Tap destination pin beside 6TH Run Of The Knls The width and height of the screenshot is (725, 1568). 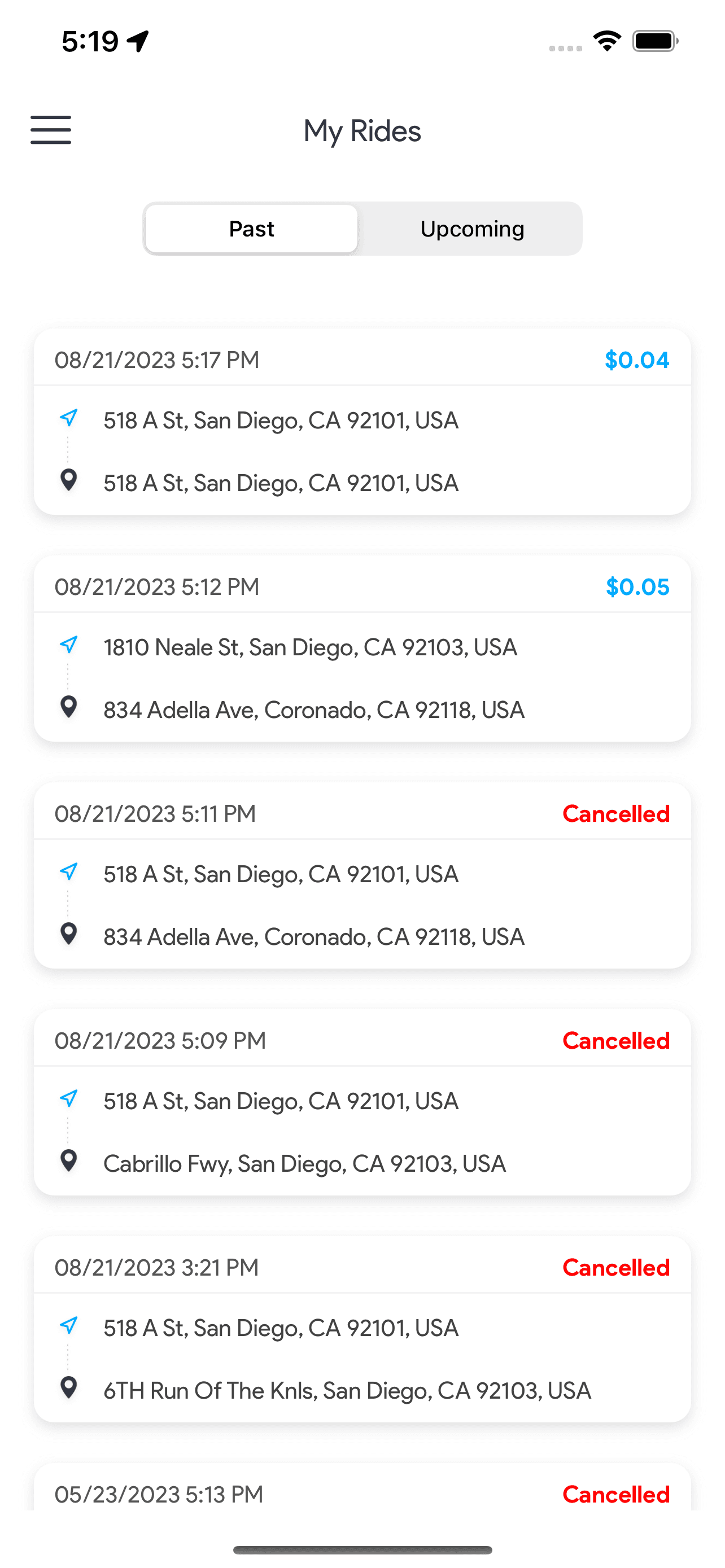point(69,1388)
